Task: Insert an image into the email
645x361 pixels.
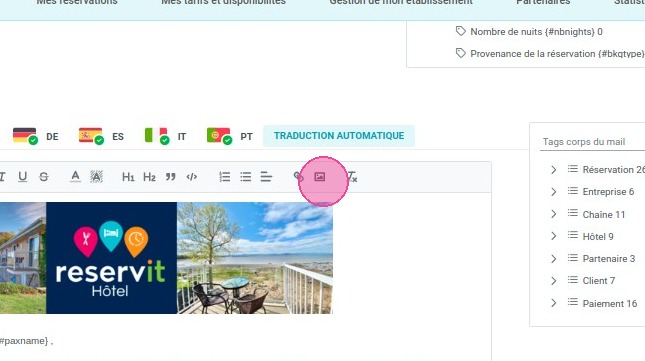Action: click(x=320, y=177)
